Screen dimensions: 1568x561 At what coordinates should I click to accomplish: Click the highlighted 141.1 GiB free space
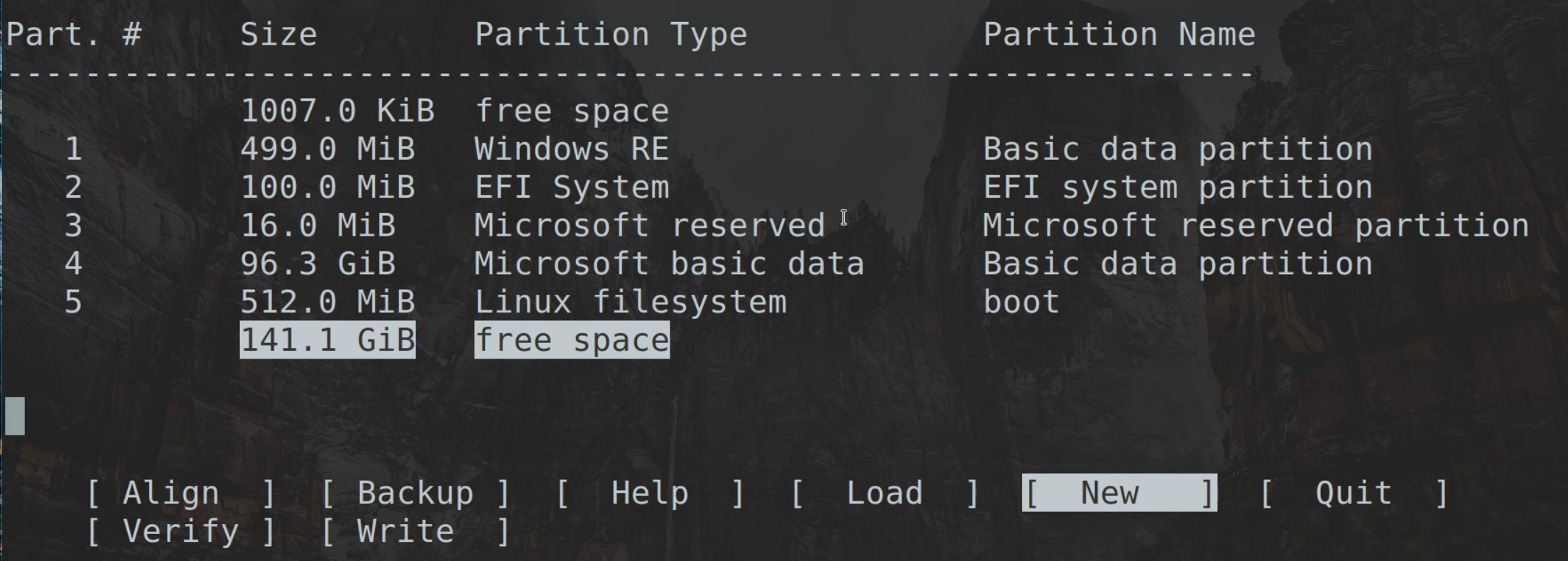pyautogui.click(x=454, y=340)
